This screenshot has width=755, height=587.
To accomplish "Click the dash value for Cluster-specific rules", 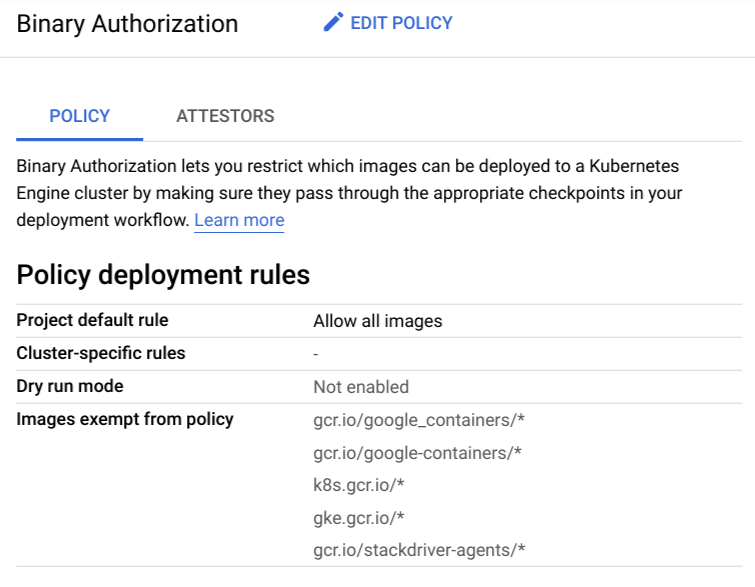I will (316, 354).
